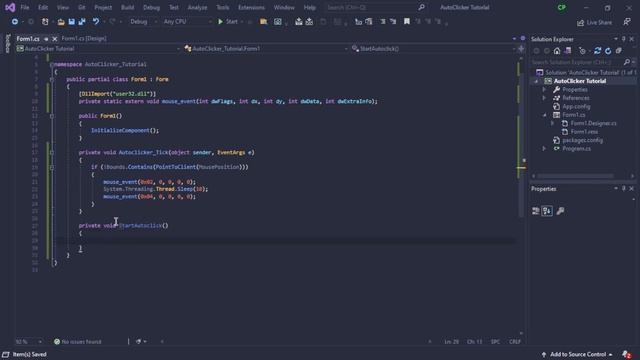The image size is (640, 360).
Task: Open the File menu
Action: (25, 7)
